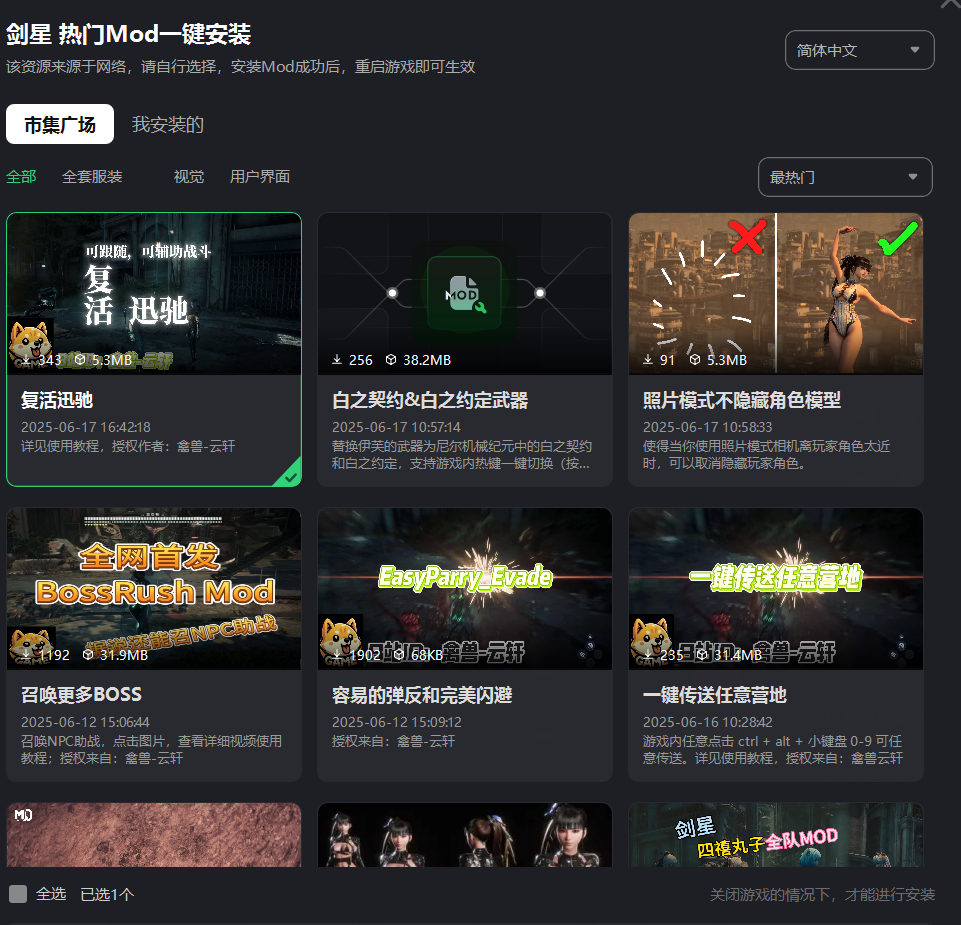Click the cube icon beside 38.2MB
Screen dimensions: 961x925
(x=390, y=360)
